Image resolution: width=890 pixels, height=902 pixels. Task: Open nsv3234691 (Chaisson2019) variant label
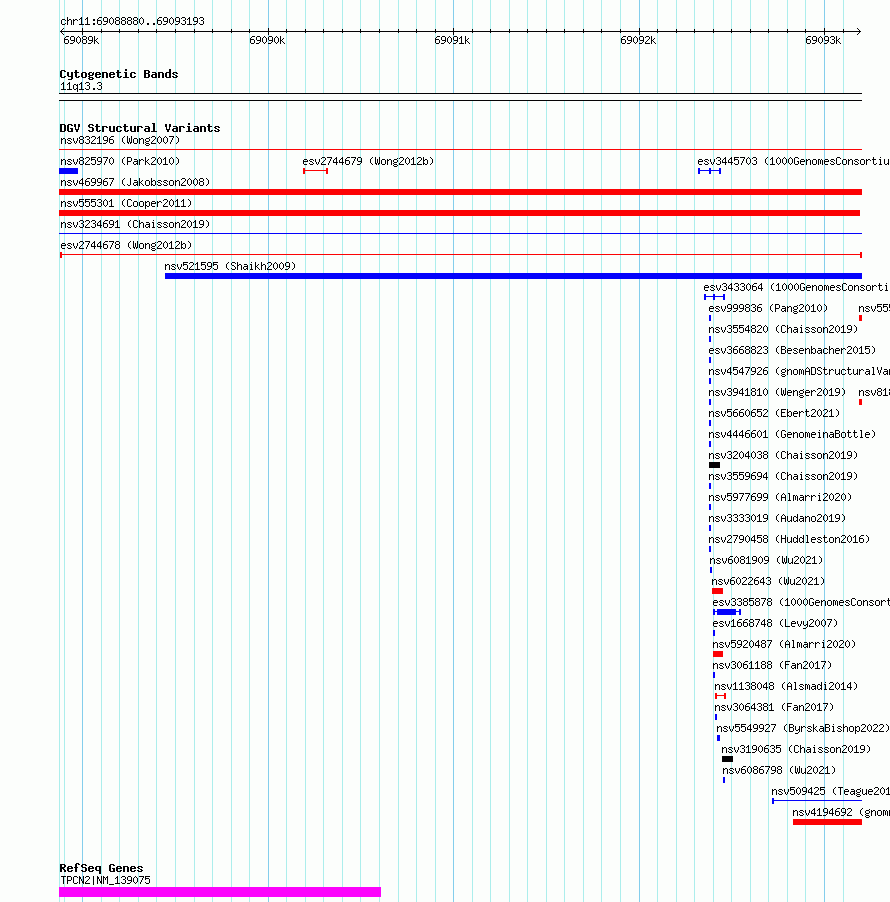[x=135, y=224]
